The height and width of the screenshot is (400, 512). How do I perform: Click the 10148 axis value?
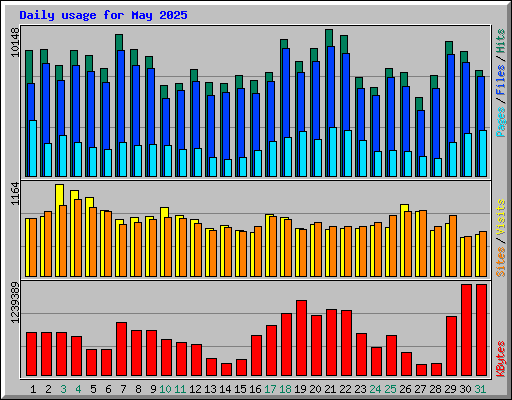tap(15, 42)
